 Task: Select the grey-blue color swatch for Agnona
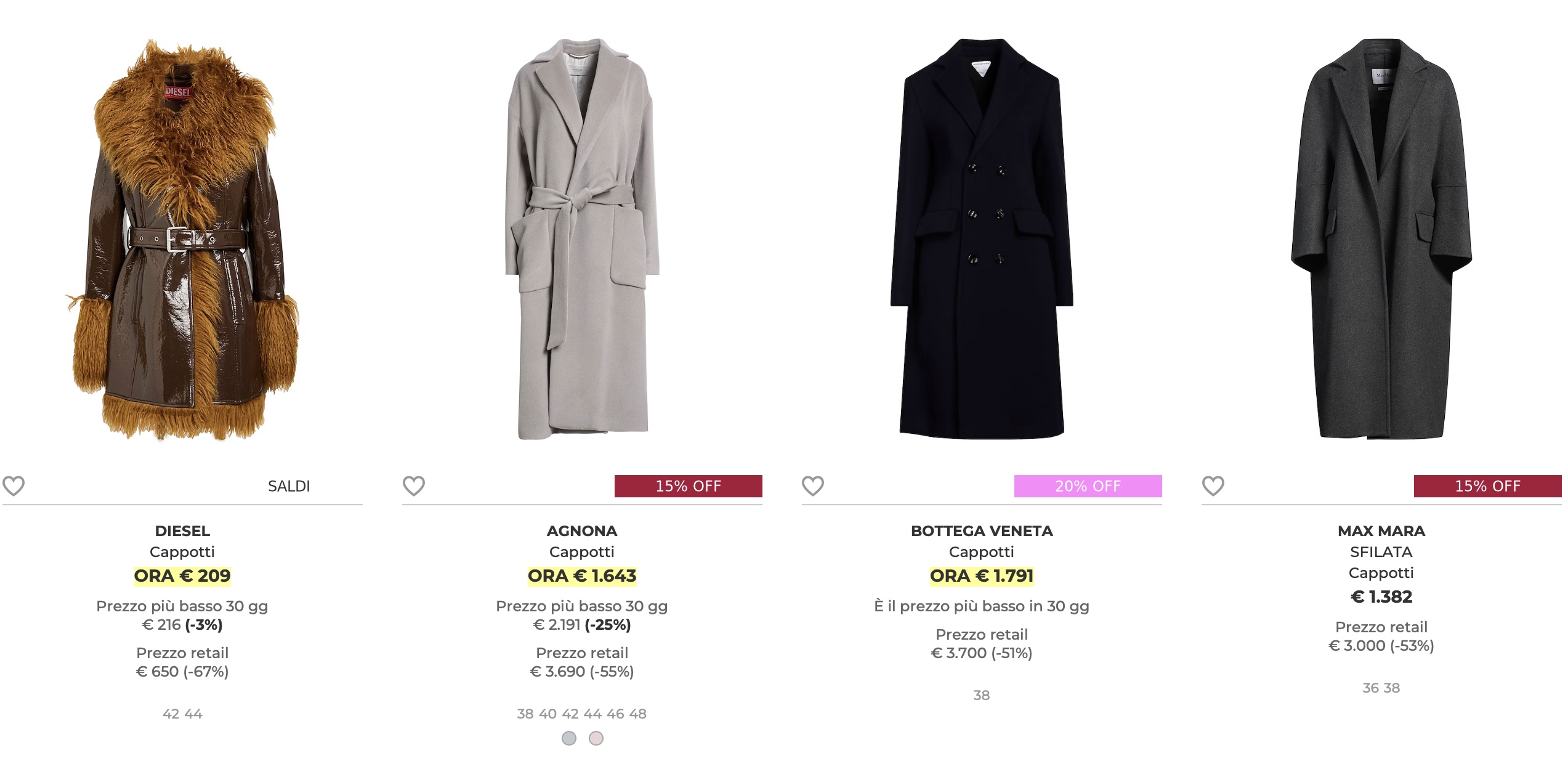tap(569, 738)
